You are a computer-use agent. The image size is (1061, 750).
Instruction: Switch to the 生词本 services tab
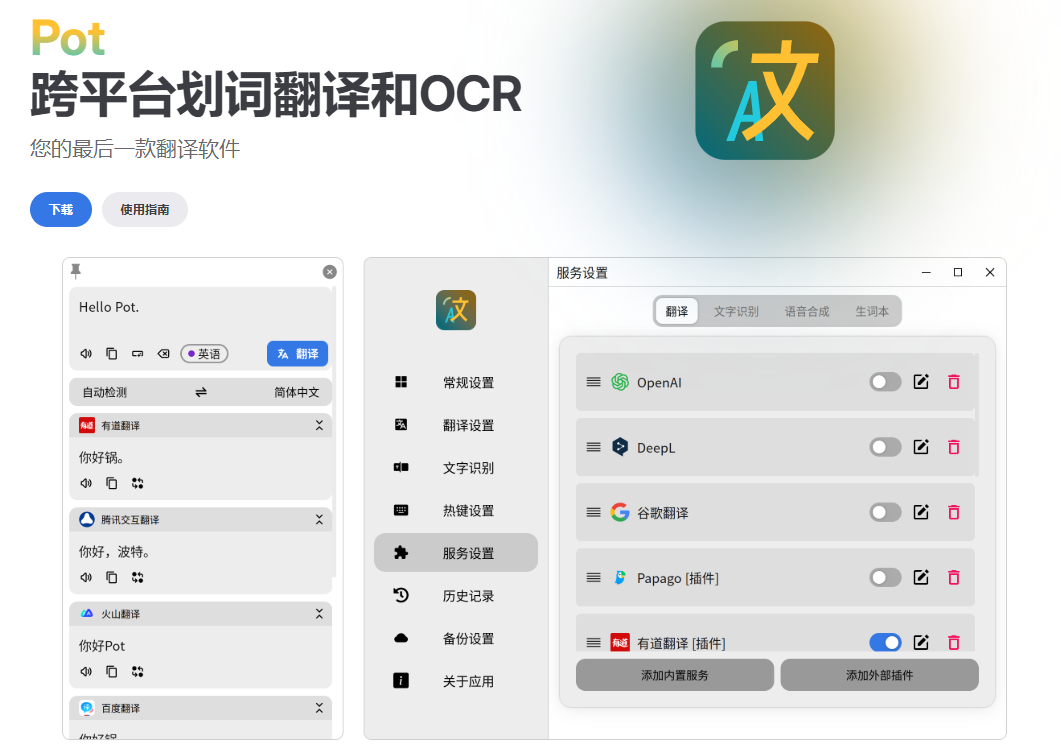(872, 311)
